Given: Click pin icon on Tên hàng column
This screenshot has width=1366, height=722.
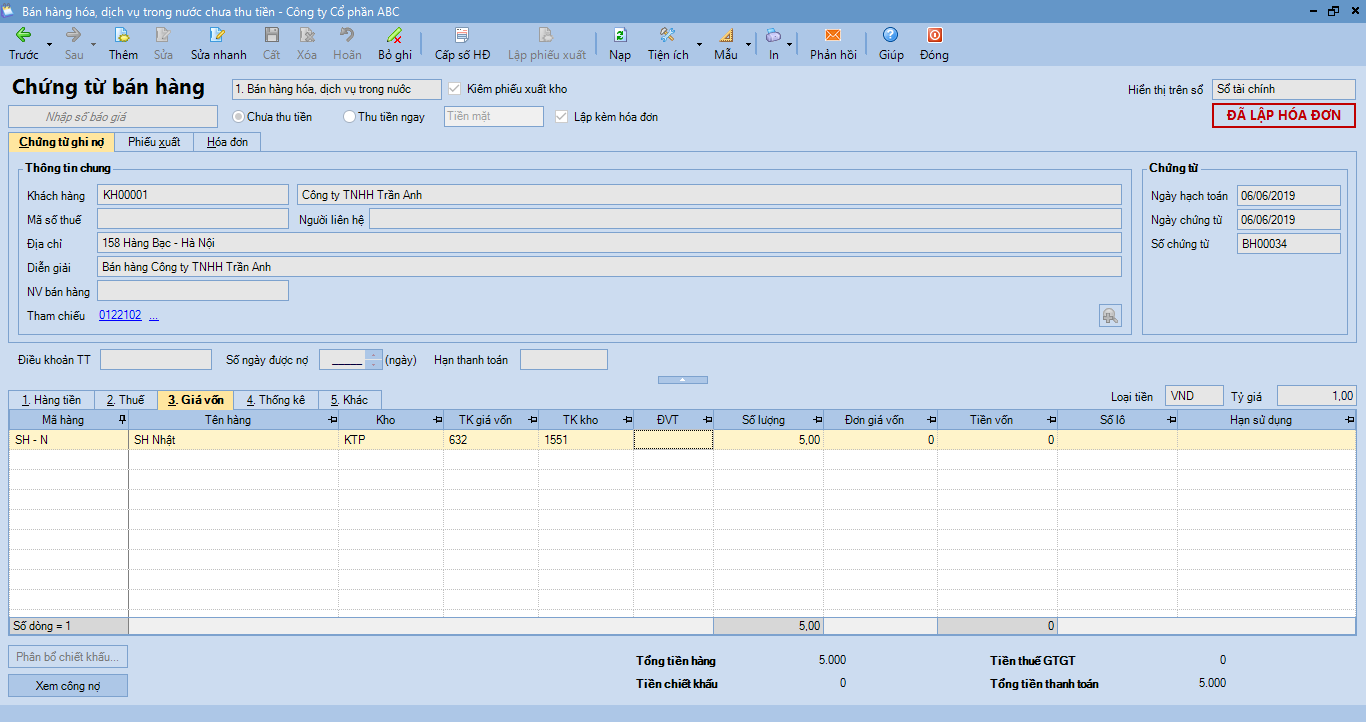Looking at the screenshot, I should (x=333, y=420).
